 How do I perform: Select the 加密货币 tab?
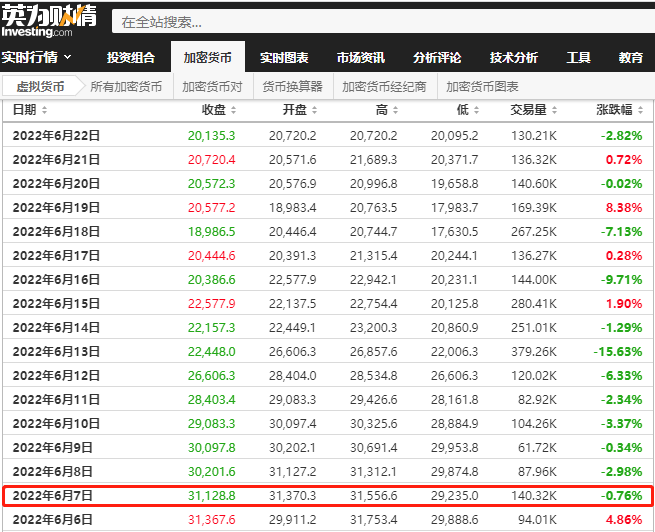click(x=207, y=57)
